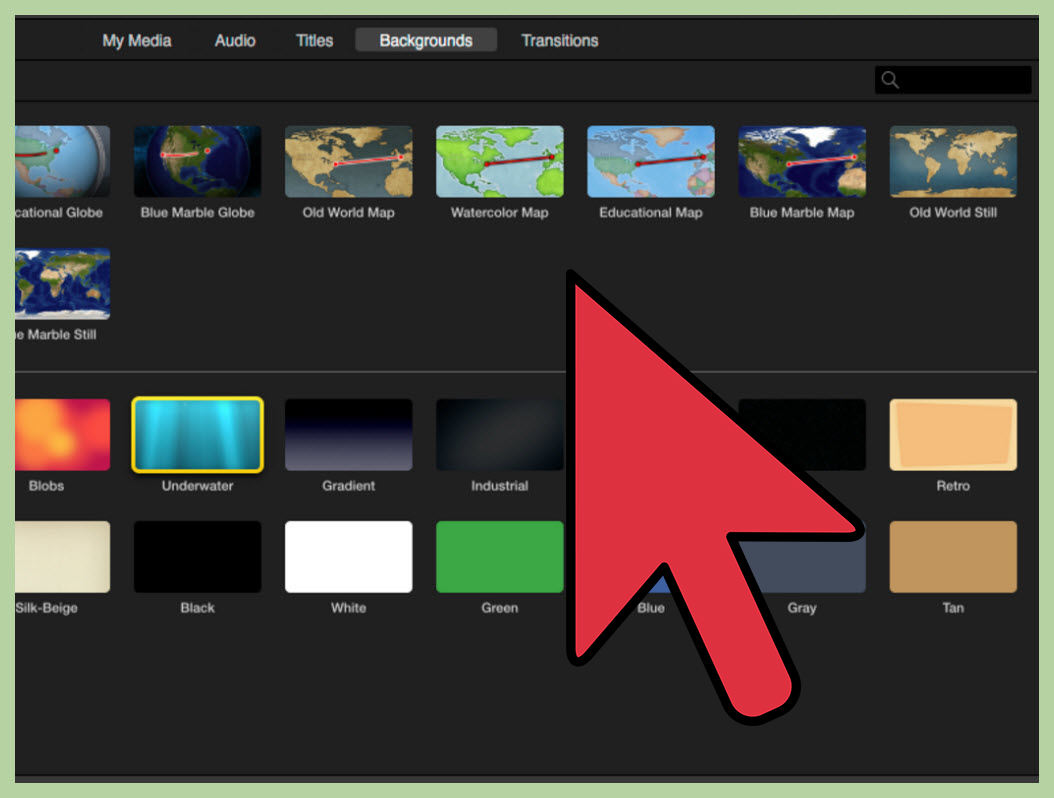Choose the Blobs background thumbnail
Screen dimensions: 1054x798
click(63, 434)
